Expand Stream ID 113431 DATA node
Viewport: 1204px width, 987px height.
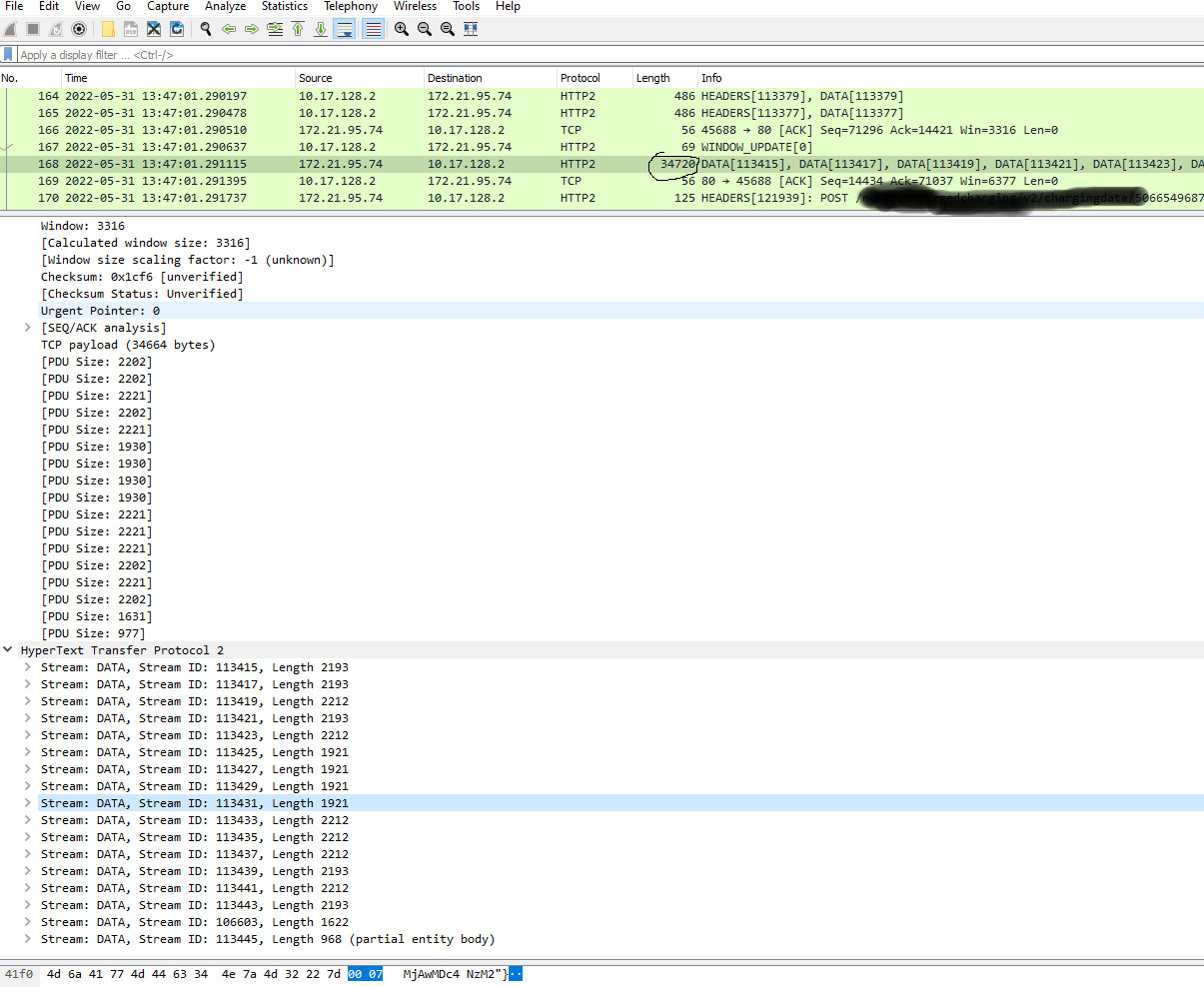(28, 803)
